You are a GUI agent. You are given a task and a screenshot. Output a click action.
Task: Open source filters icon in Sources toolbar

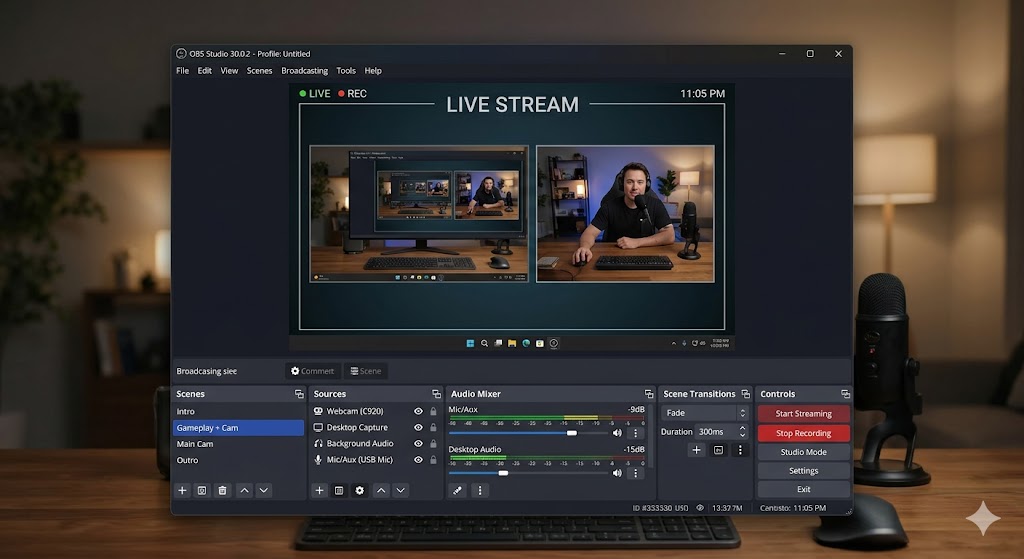pos(339,490)
